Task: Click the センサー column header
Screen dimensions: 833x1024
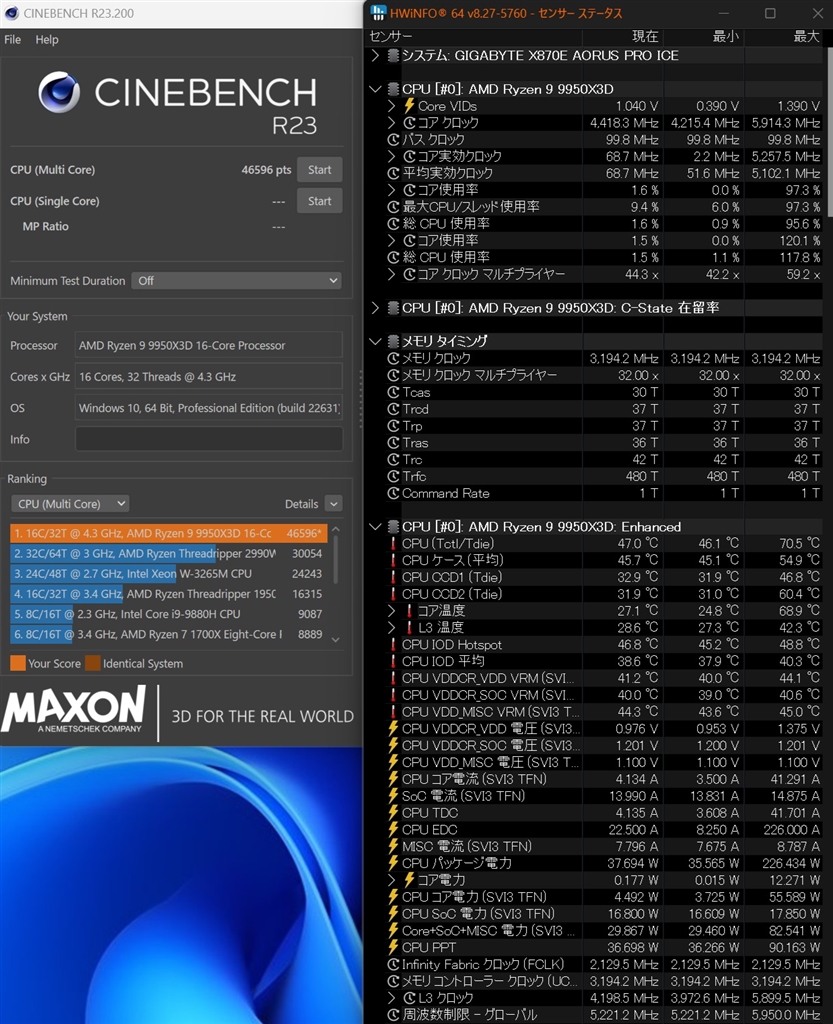Action: pos(391,37)
